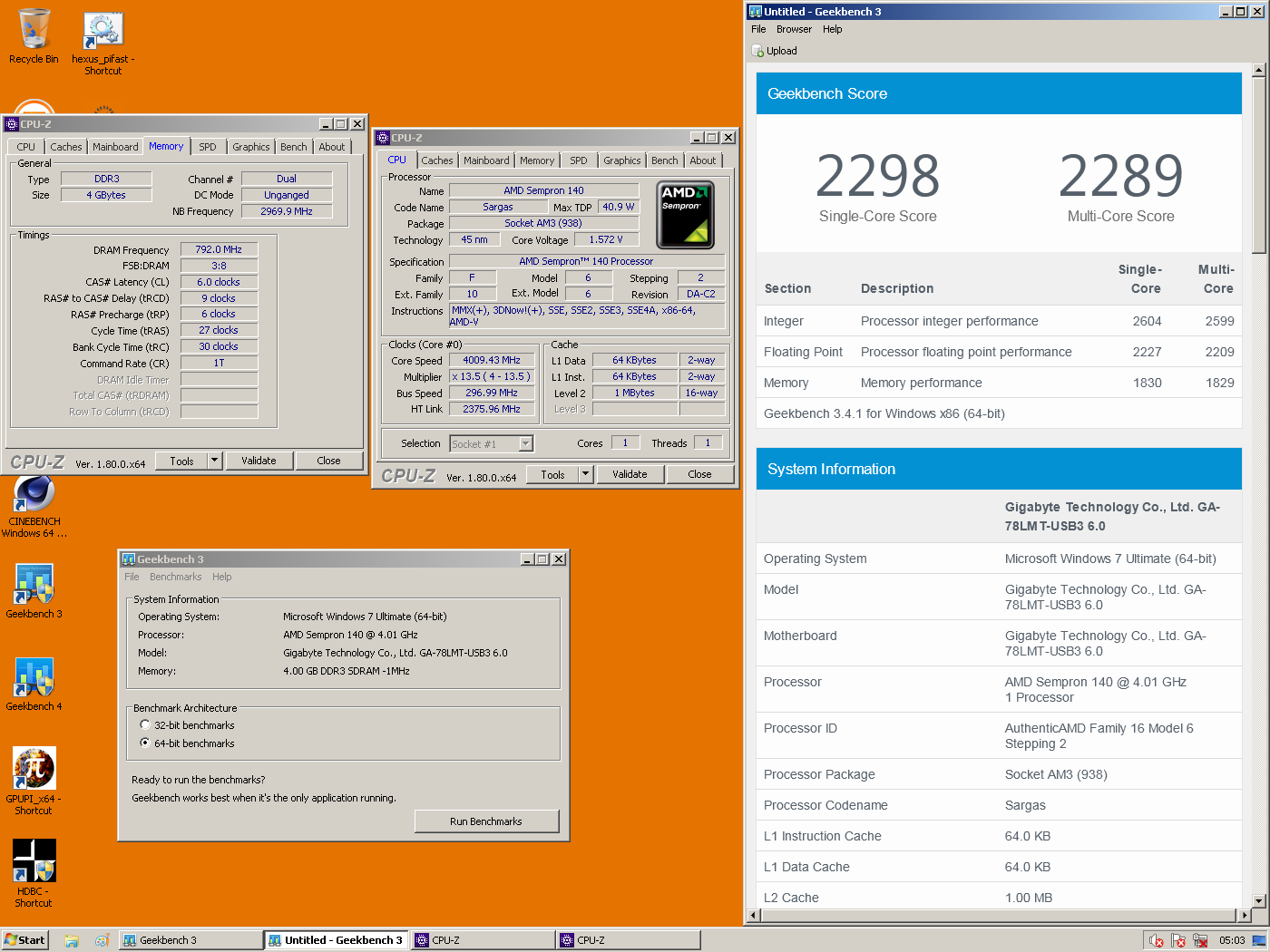
Task: Open Help menu in Geekbench results window
Action: pyautogui.click(x=833, y=30)
